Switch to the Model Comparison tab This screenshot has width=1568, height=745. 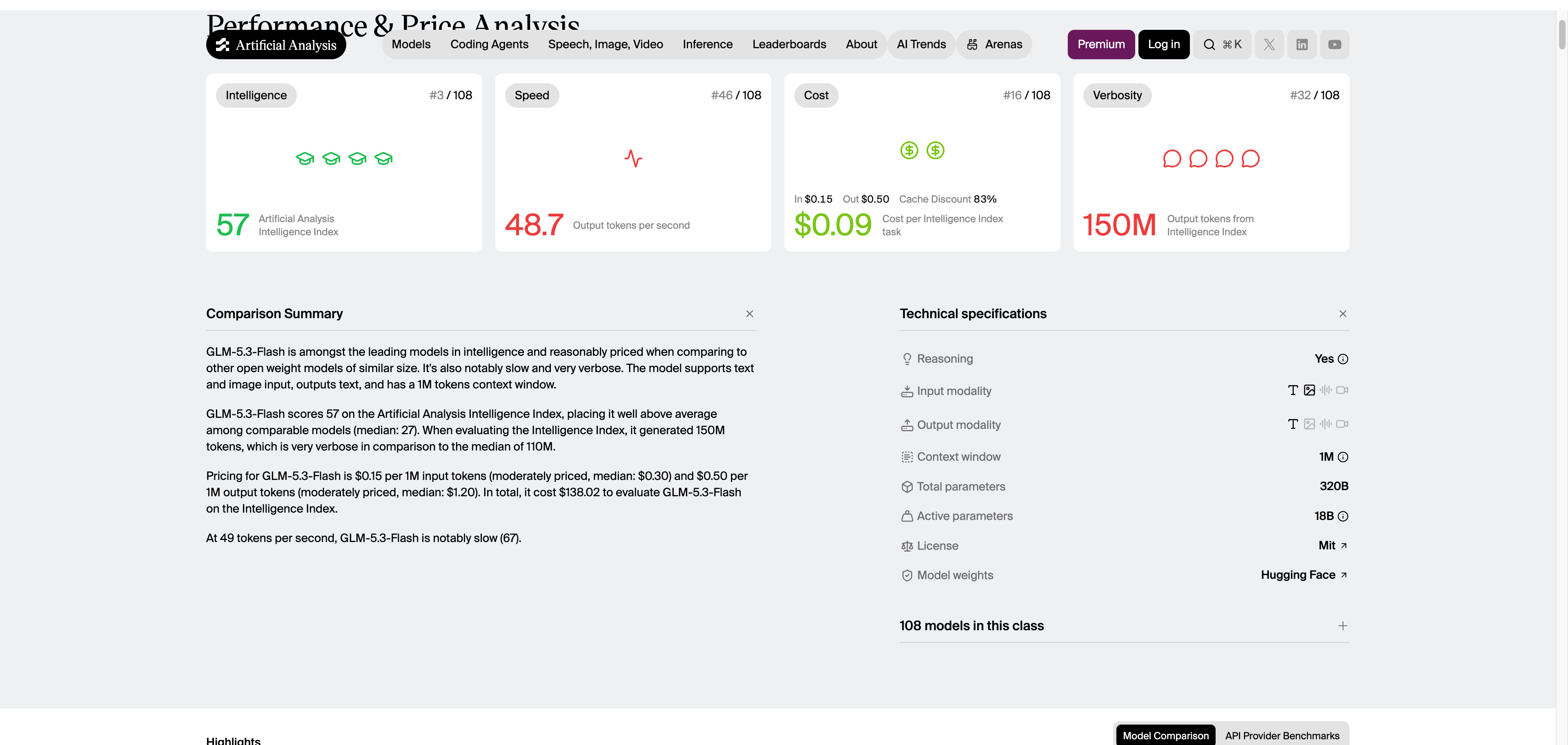click(1166, 736)
